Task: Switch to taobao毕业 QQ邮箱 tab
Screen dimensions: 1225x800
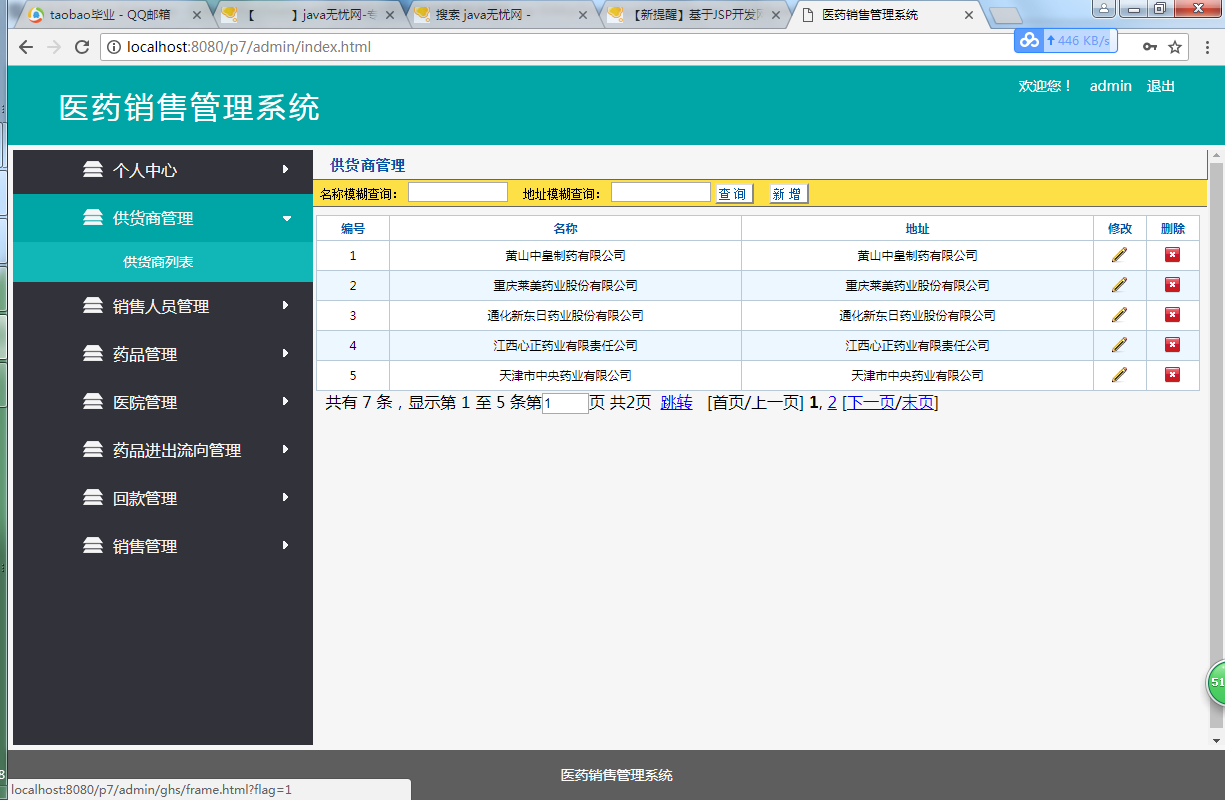Action: tap(110, 15)
